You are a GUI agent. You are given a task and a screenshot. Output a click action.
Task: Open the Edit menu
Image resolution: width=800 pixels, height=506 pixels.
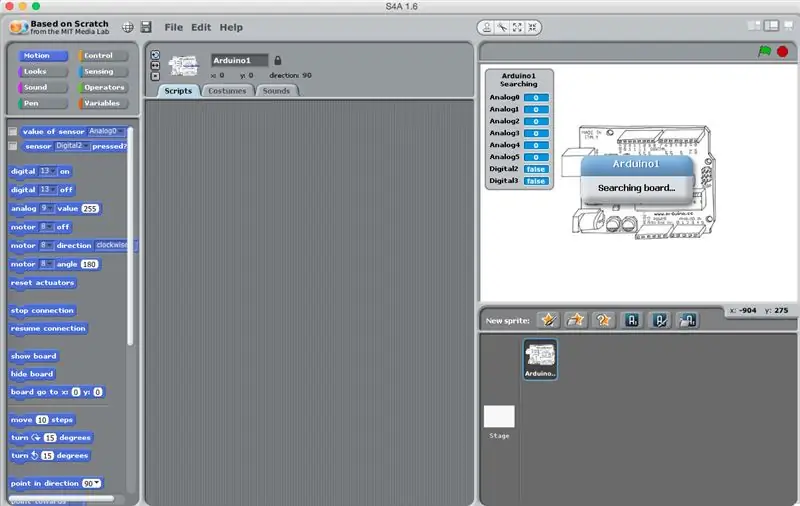tap(201, 28)
